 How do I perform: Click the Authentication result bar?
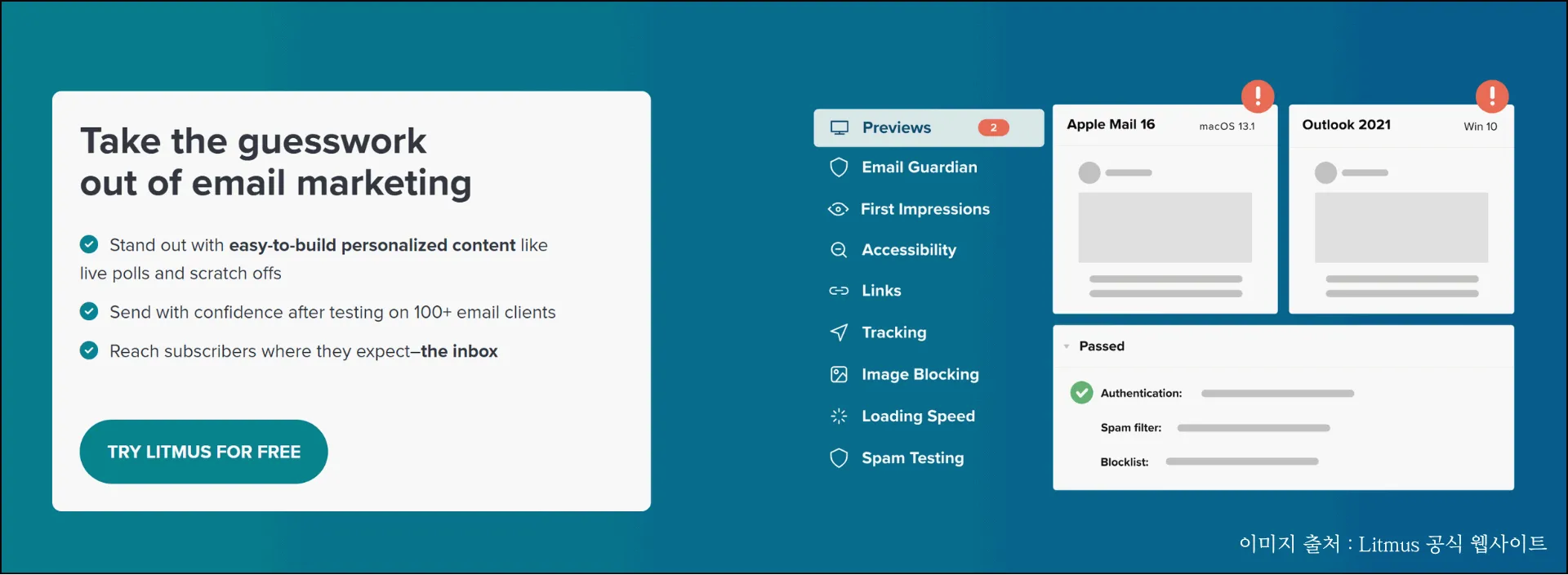[x=1277, y=394]
